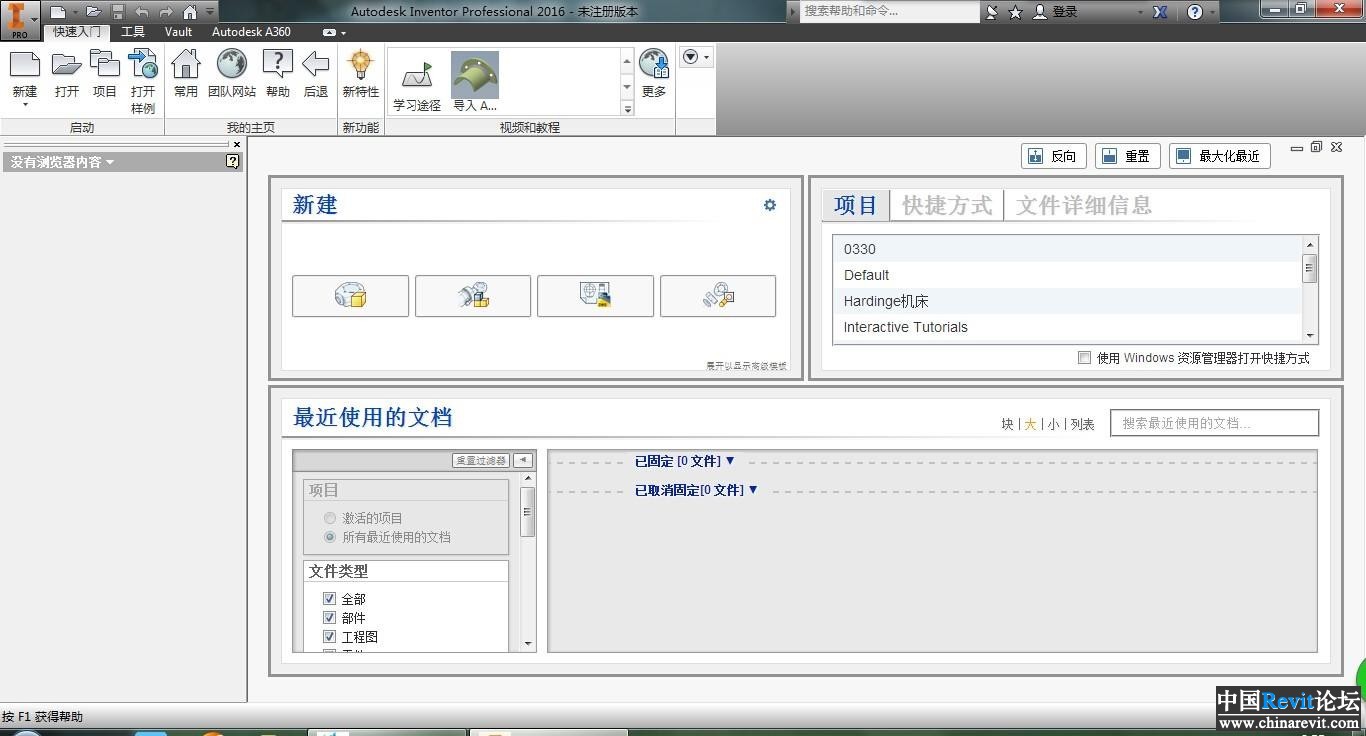Switch to the 快速入门 ribbon tab
This screenshot has height=736, width=1366.
click(x=77, y=32)
